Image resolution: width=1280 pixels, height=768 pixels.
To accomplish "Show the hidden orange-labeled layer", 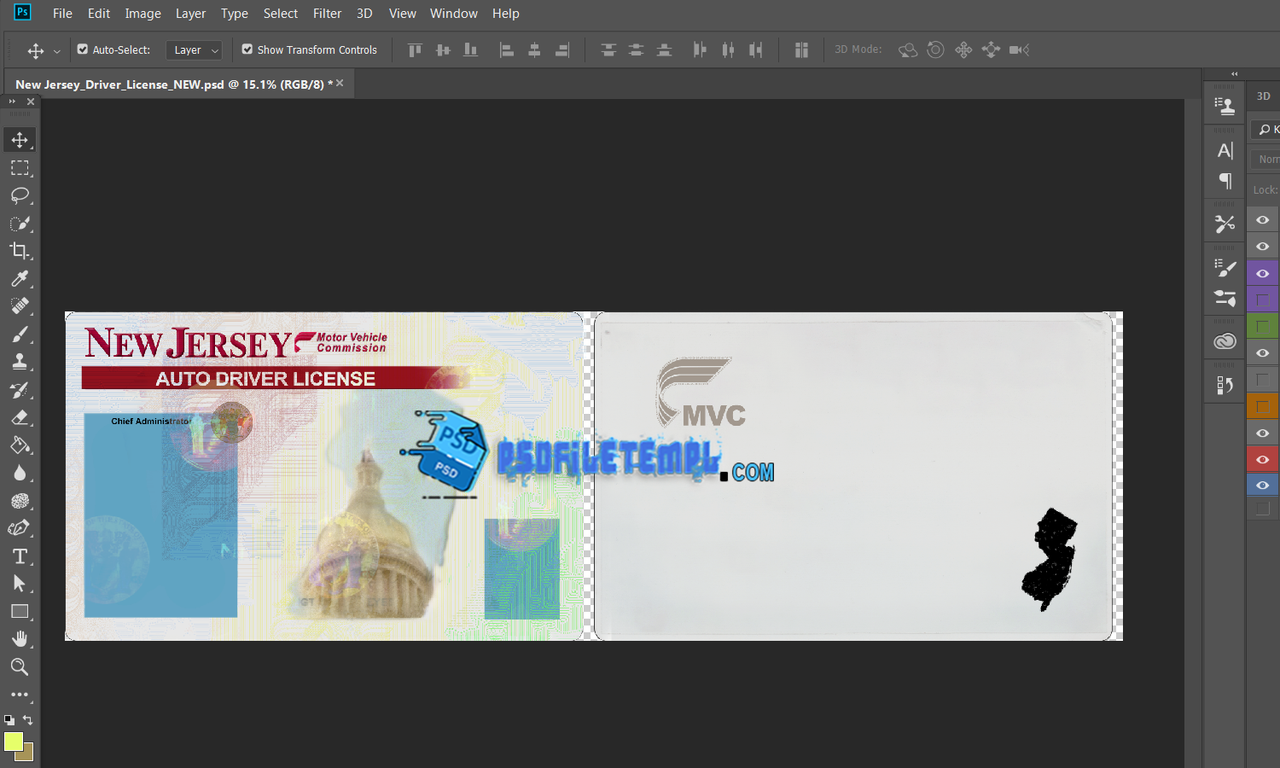I will pos(1263,406).
